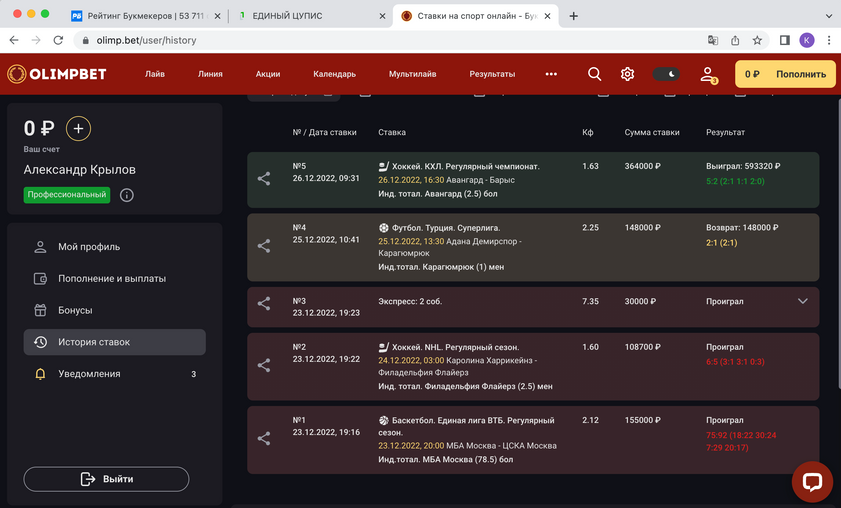Click the browser share icon
Viewport: 841px width, 508px height.
coord(735,40)
